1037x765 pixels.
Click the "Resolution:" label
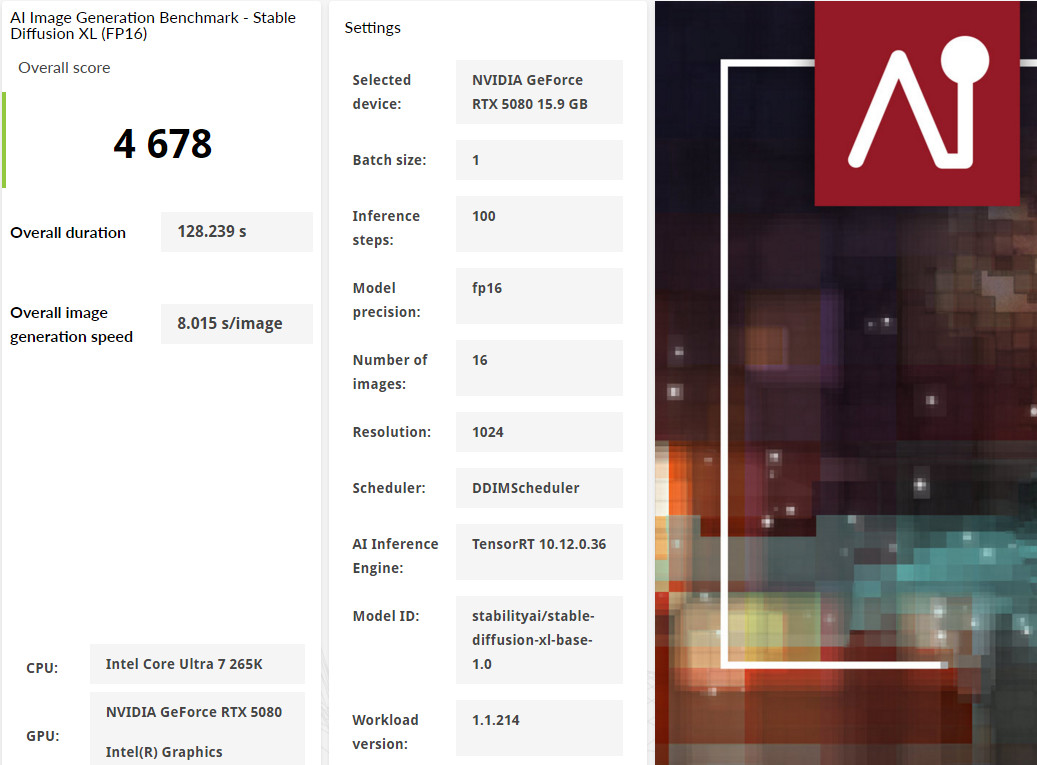point(392,432)
